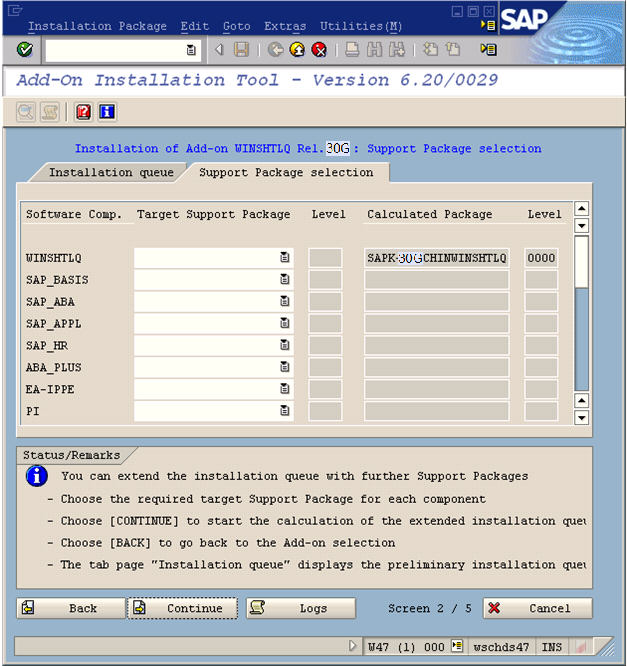Click the SAP_HR software component label

pos(47,345)
